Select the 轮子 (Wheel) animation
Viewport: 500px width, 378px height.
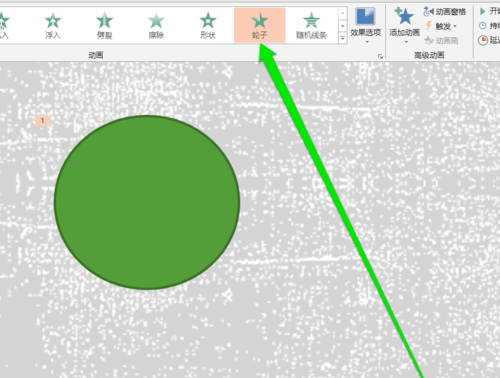[260, 26]
